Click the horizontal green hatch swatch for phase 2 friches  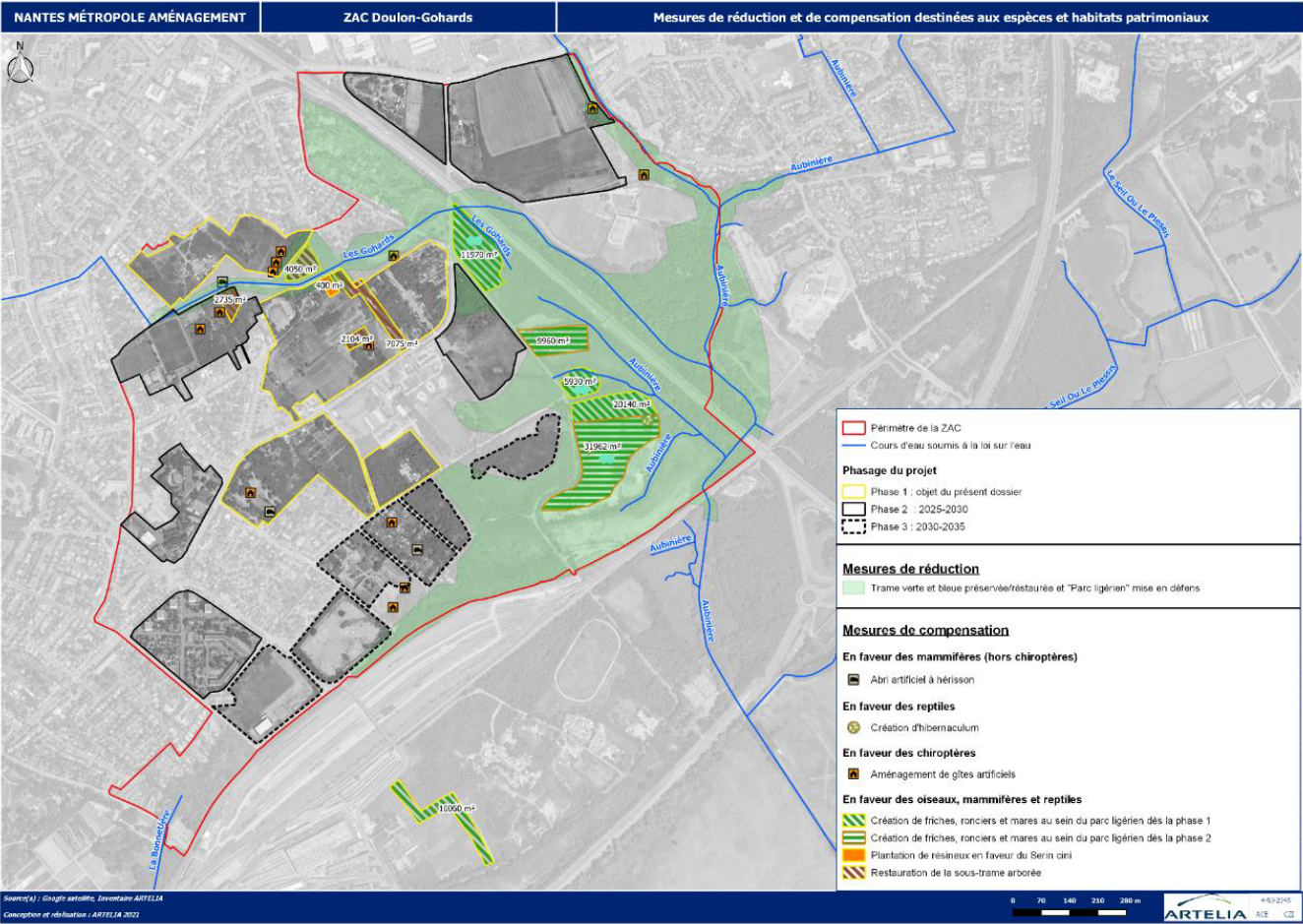853,838
